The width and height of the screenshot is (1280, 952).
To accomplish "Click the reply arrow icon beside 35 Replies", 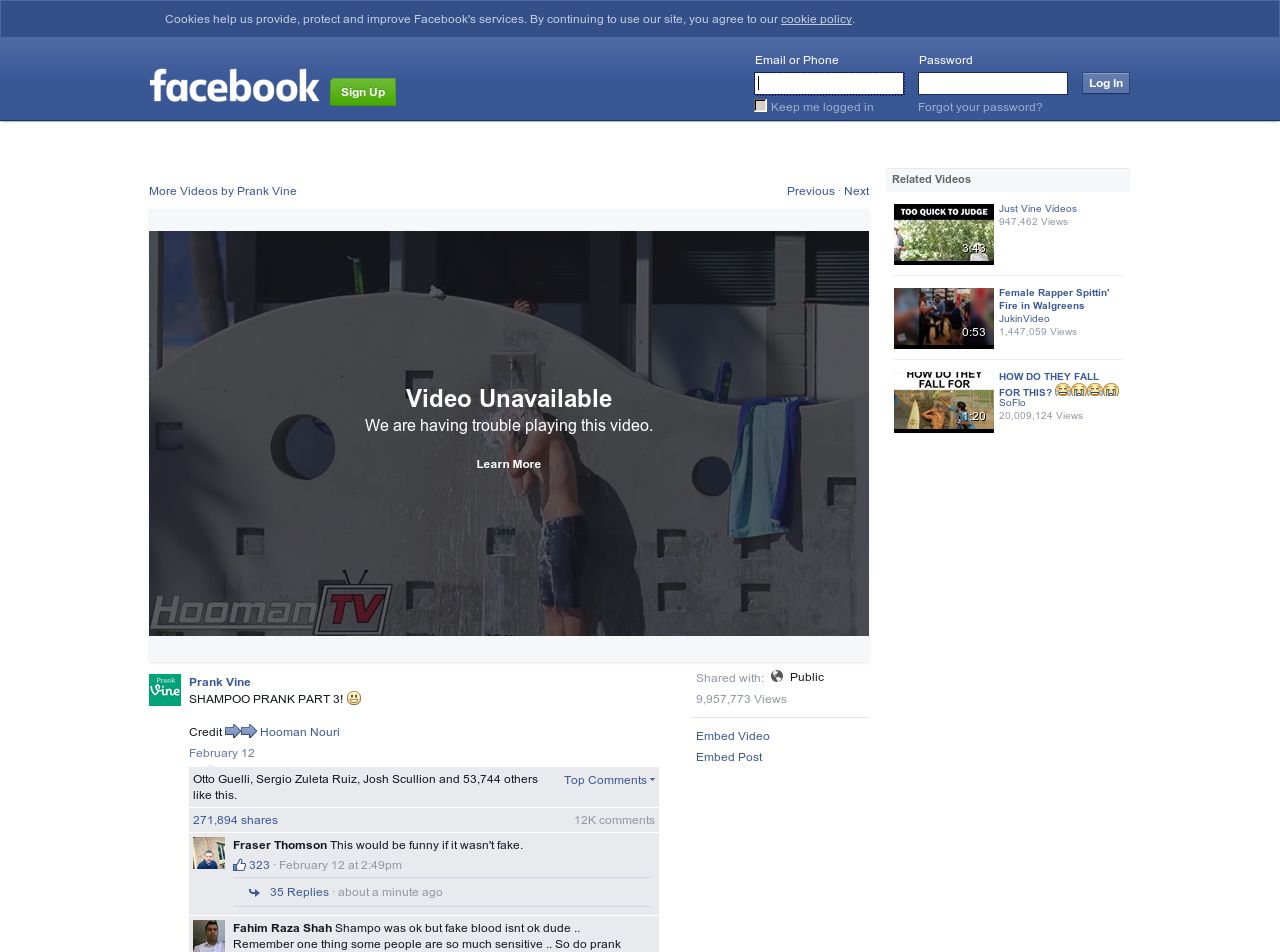I will pos(254,893).
